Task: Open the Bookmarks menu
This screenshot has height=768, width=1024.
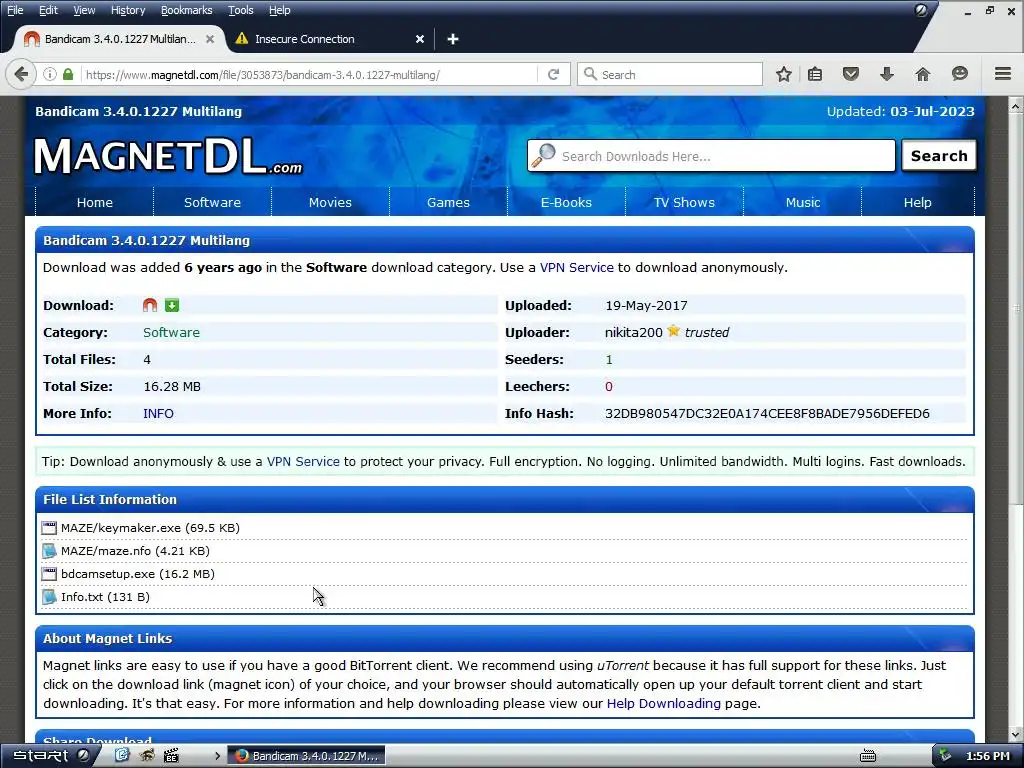Action: 187,10
